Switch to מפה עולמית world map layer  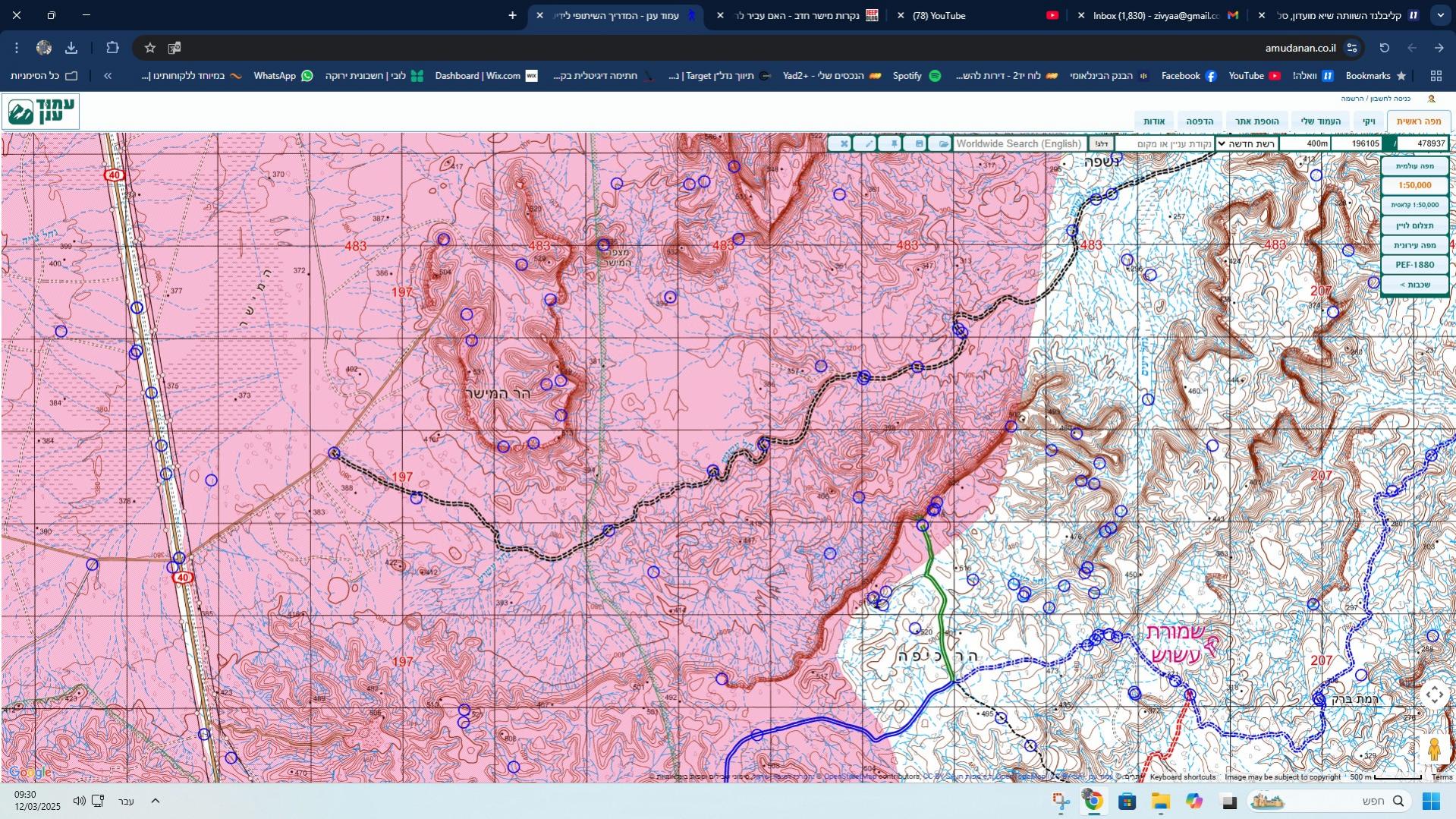1414,166
